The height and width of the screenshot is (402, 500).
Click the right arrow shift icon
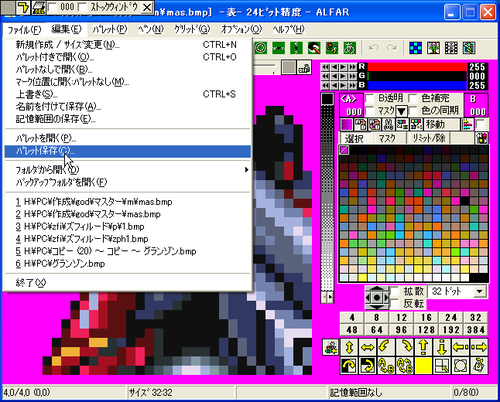(479, 347)
